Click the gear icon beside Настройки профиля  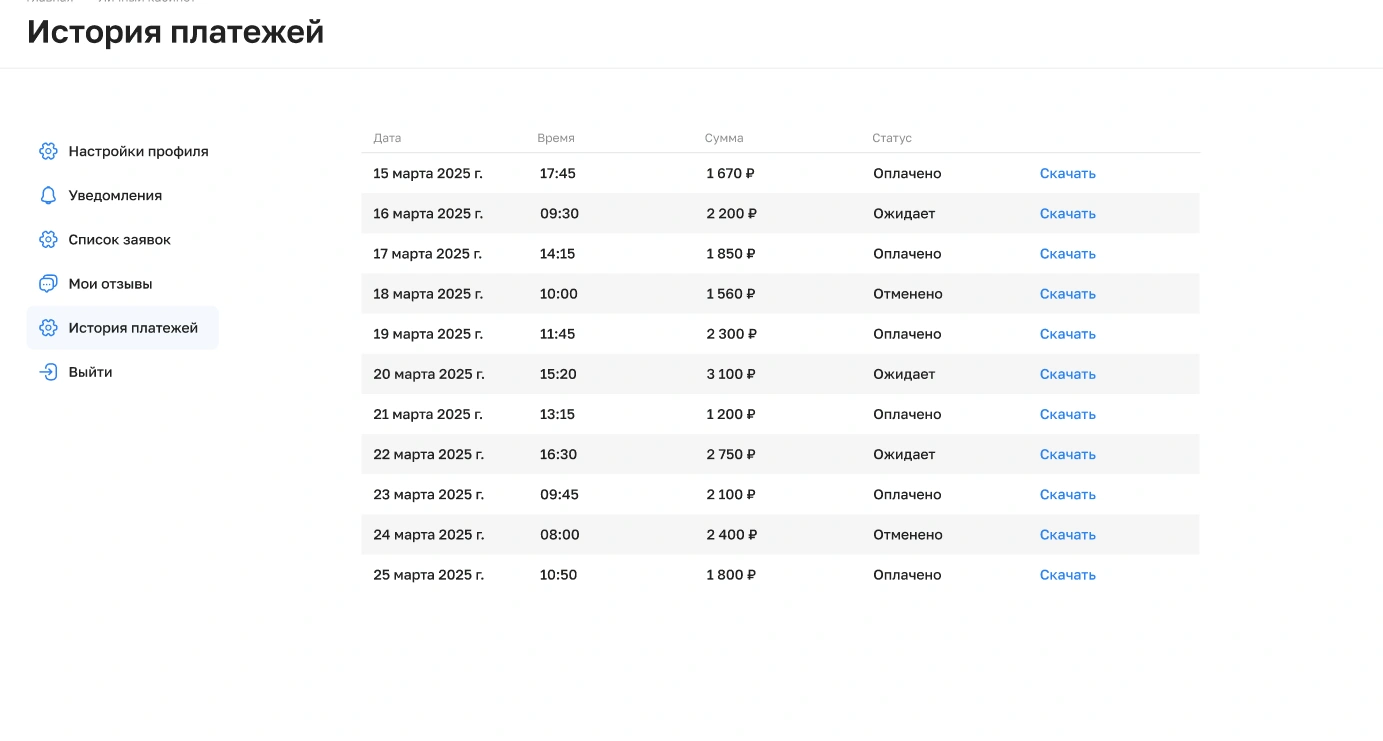48,152
